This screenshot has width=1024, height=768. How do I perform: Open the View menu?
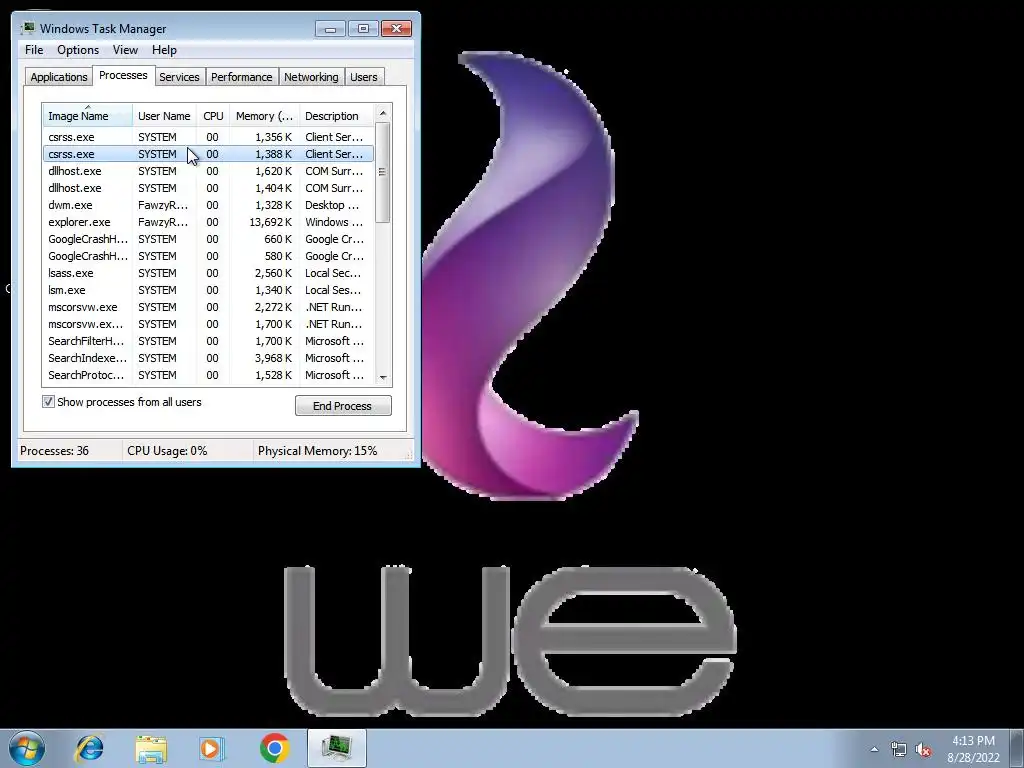click(125, 50)
